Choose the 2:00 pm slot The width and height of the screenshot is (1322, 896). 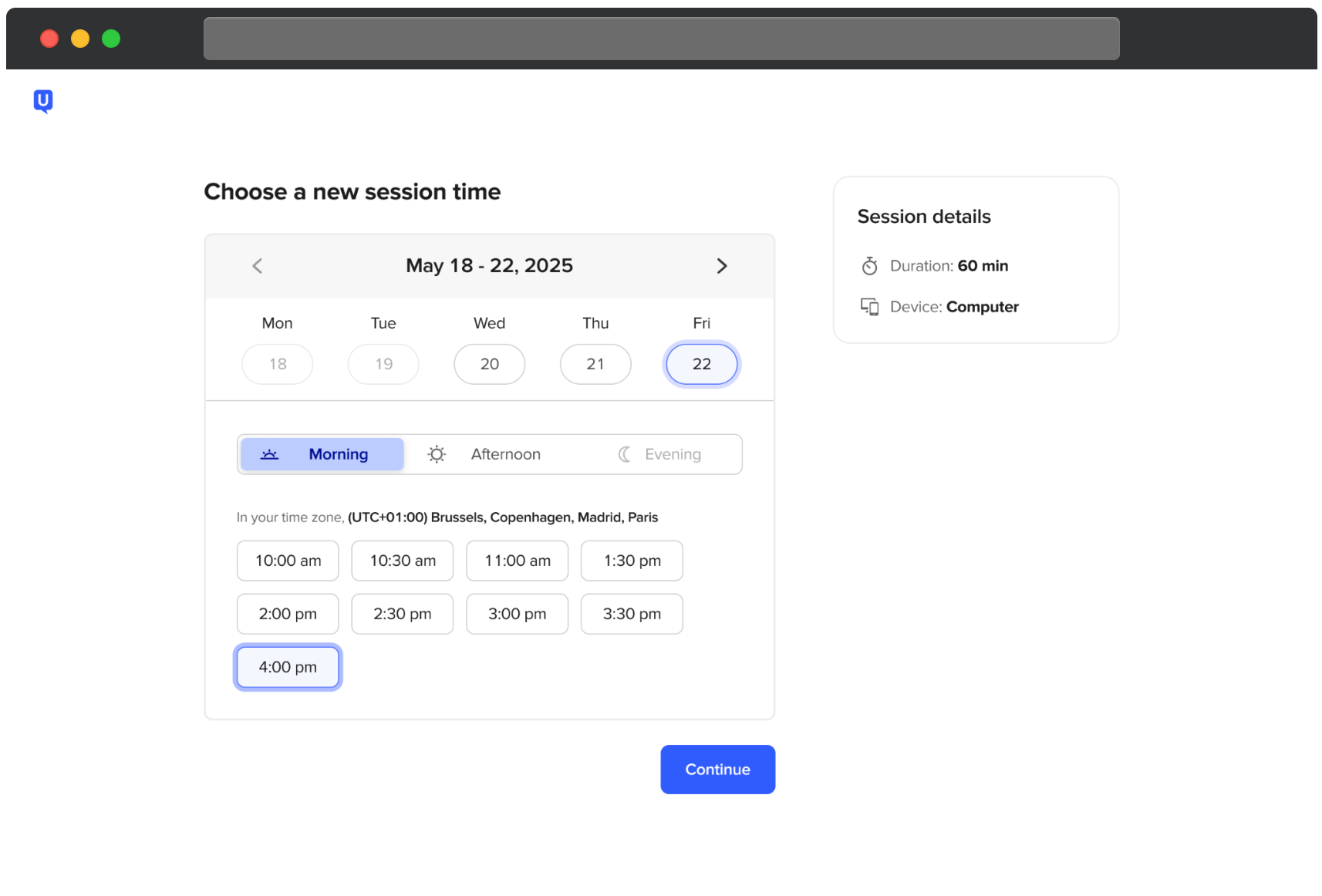tap(288, 614)
